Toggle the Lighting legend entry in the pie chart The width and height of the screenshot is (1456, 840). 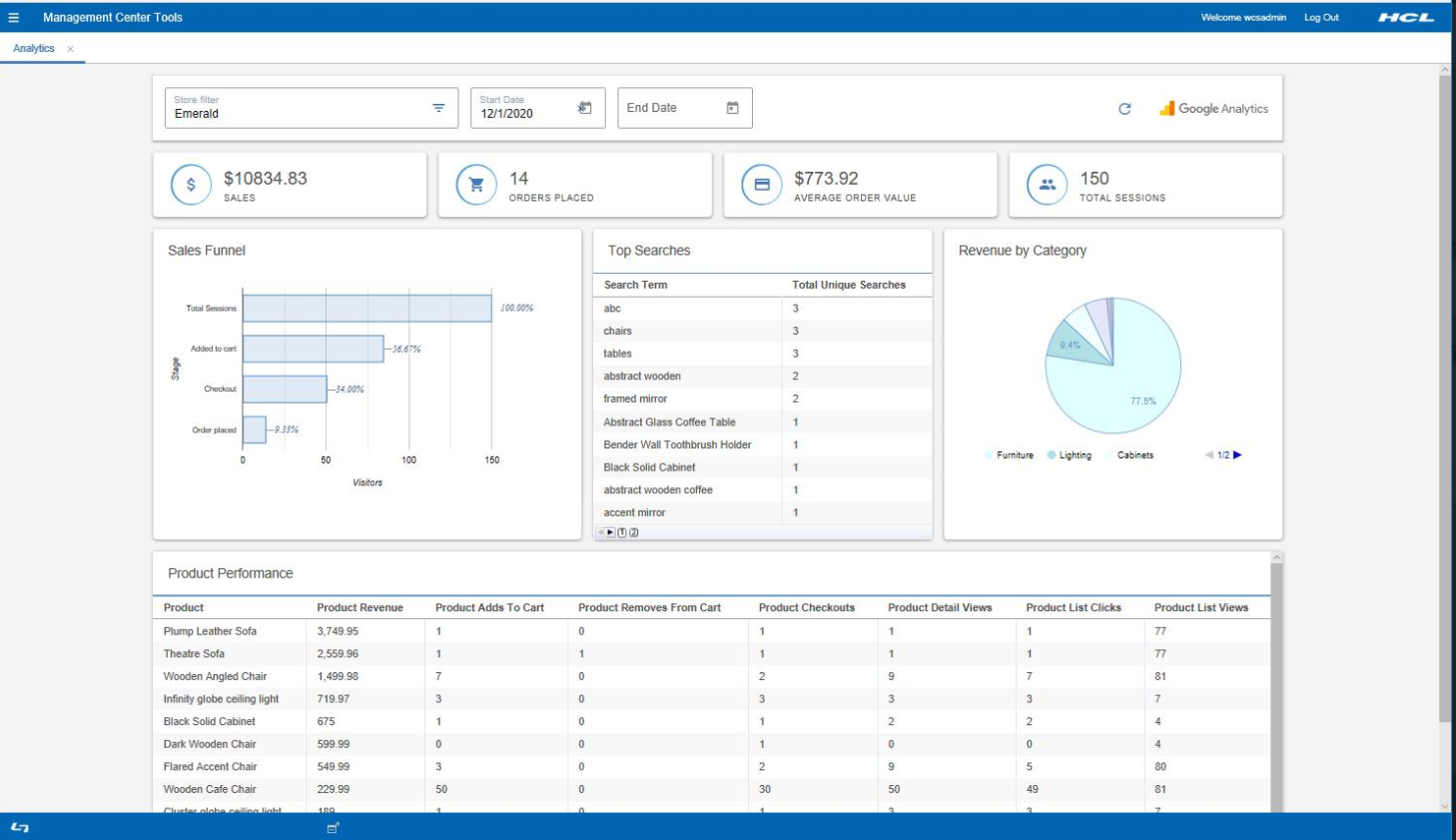pyautogui.click(x=1070, y=455)
